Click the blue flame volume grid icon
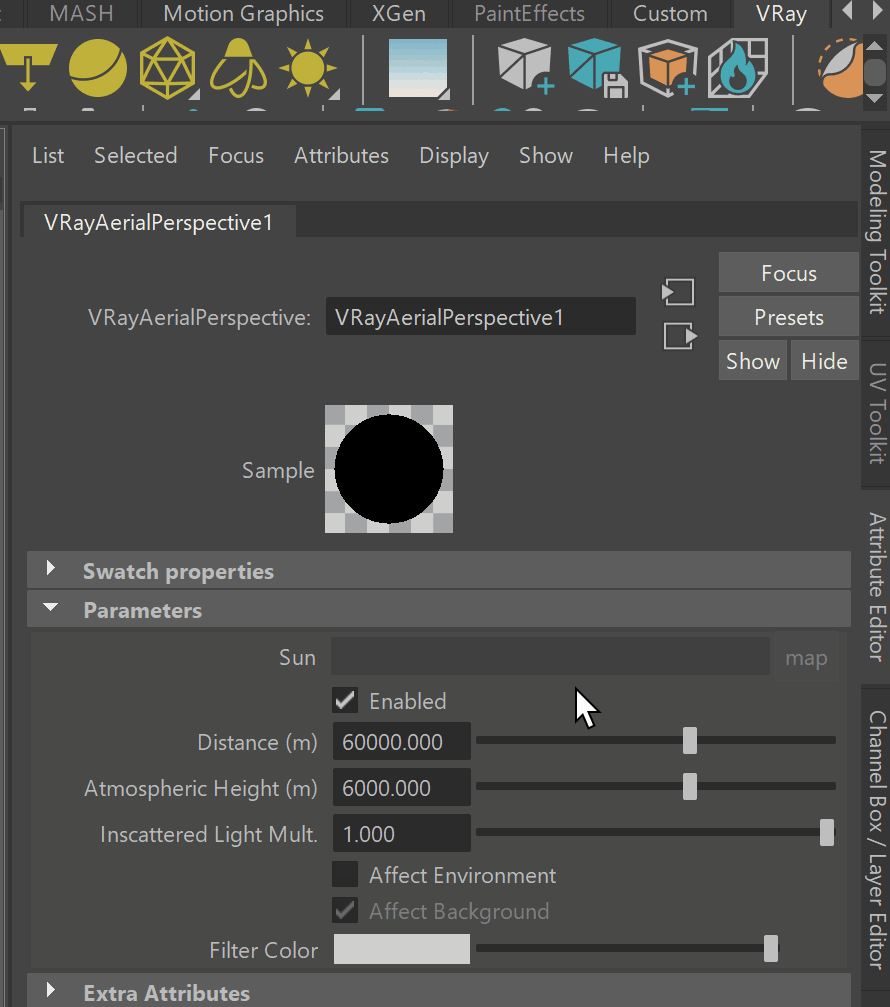890x1007 pixels. [738, 67]
